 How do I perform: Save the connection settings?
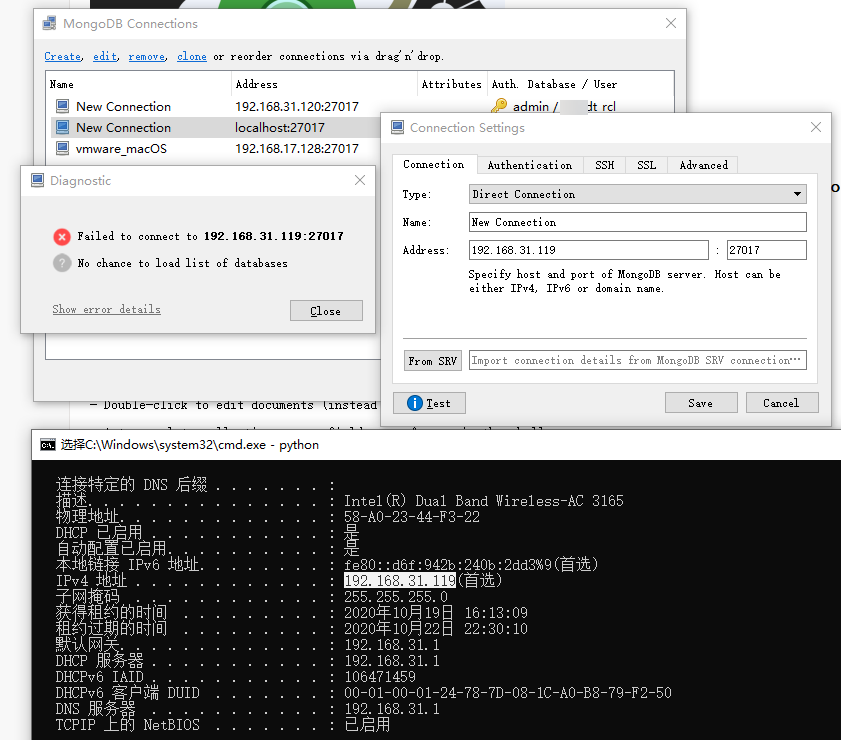[x=701, y=403]
